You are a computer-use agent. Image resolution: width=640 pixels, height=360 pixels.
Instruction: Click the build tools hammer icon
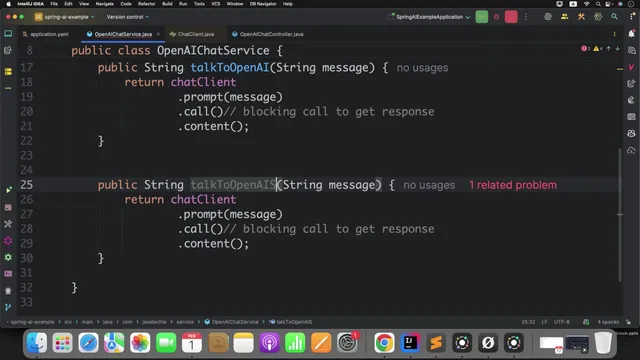pyautogui.click(x=581, y=17)
